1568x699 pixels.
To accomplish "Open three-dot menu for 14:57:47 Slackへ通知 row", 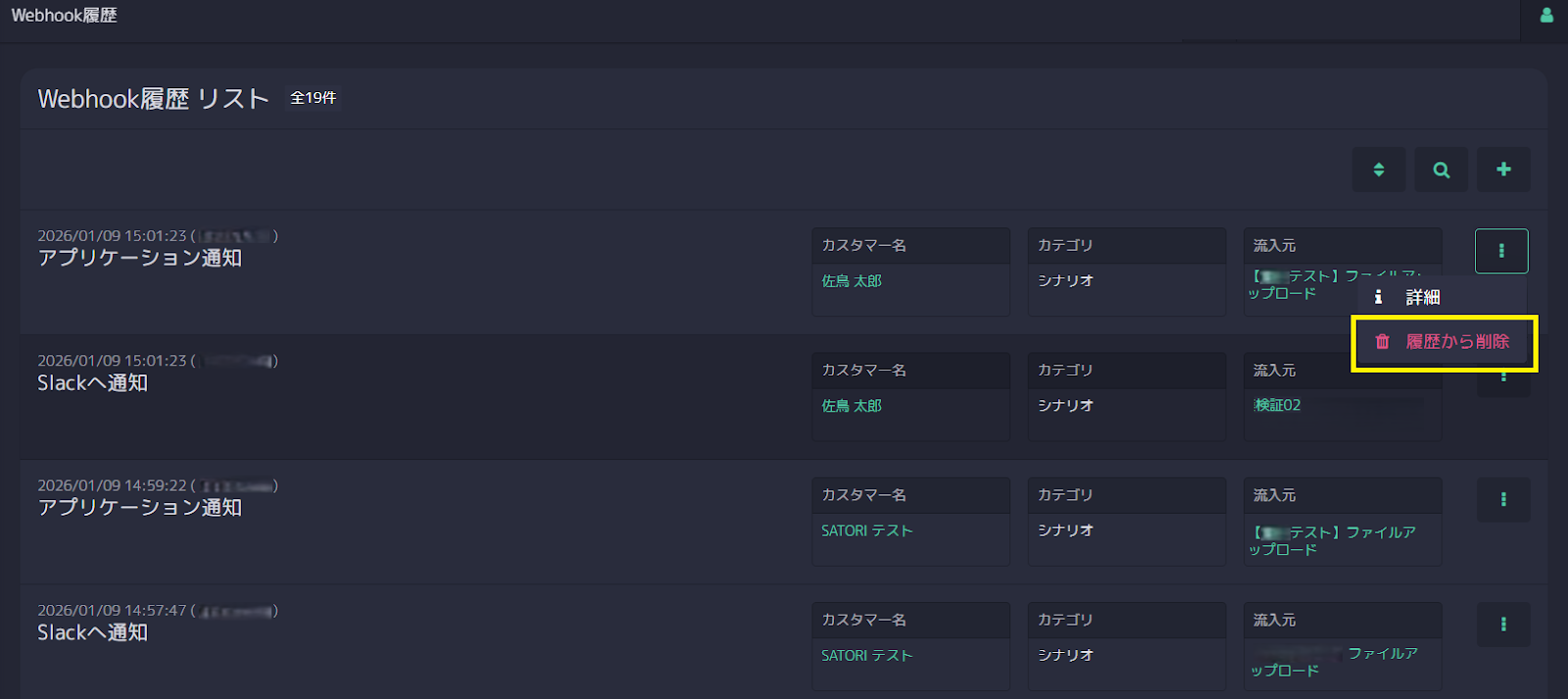I will pyautogui.click(x=1503, y=624).
